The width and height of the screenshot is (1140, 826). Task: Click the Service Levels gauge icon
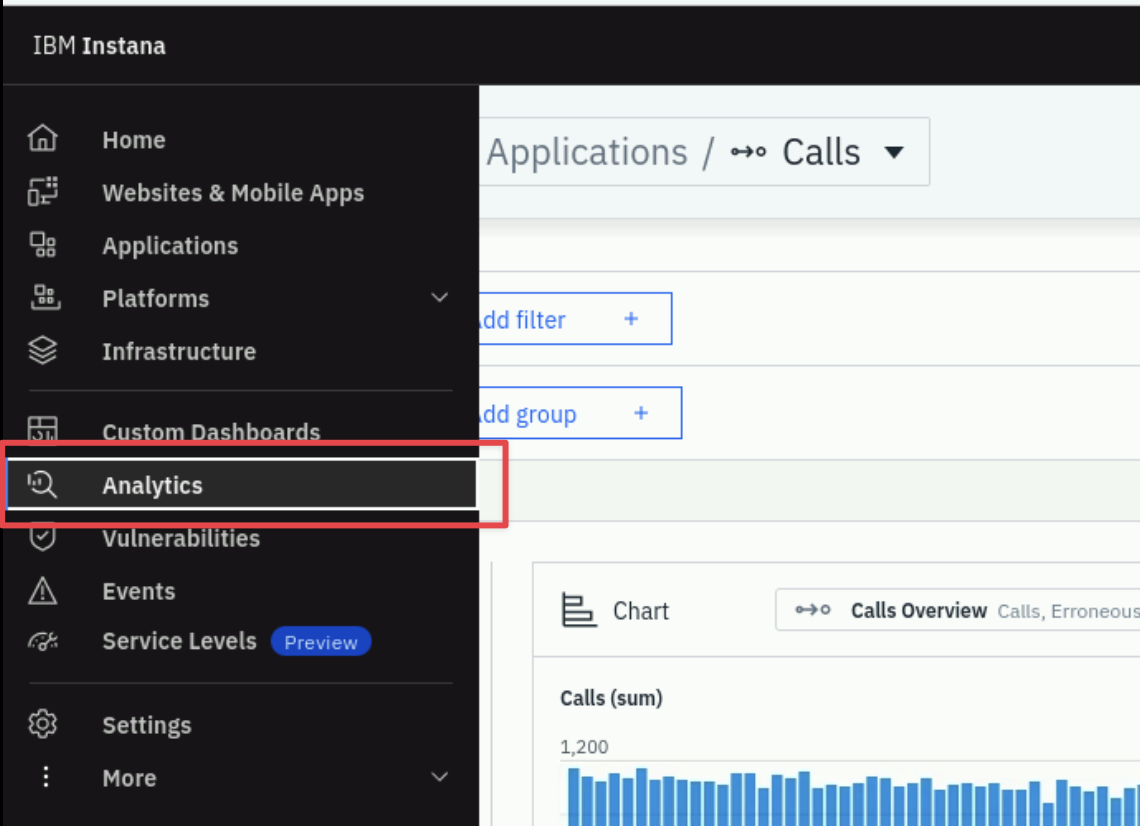(42, 641)
